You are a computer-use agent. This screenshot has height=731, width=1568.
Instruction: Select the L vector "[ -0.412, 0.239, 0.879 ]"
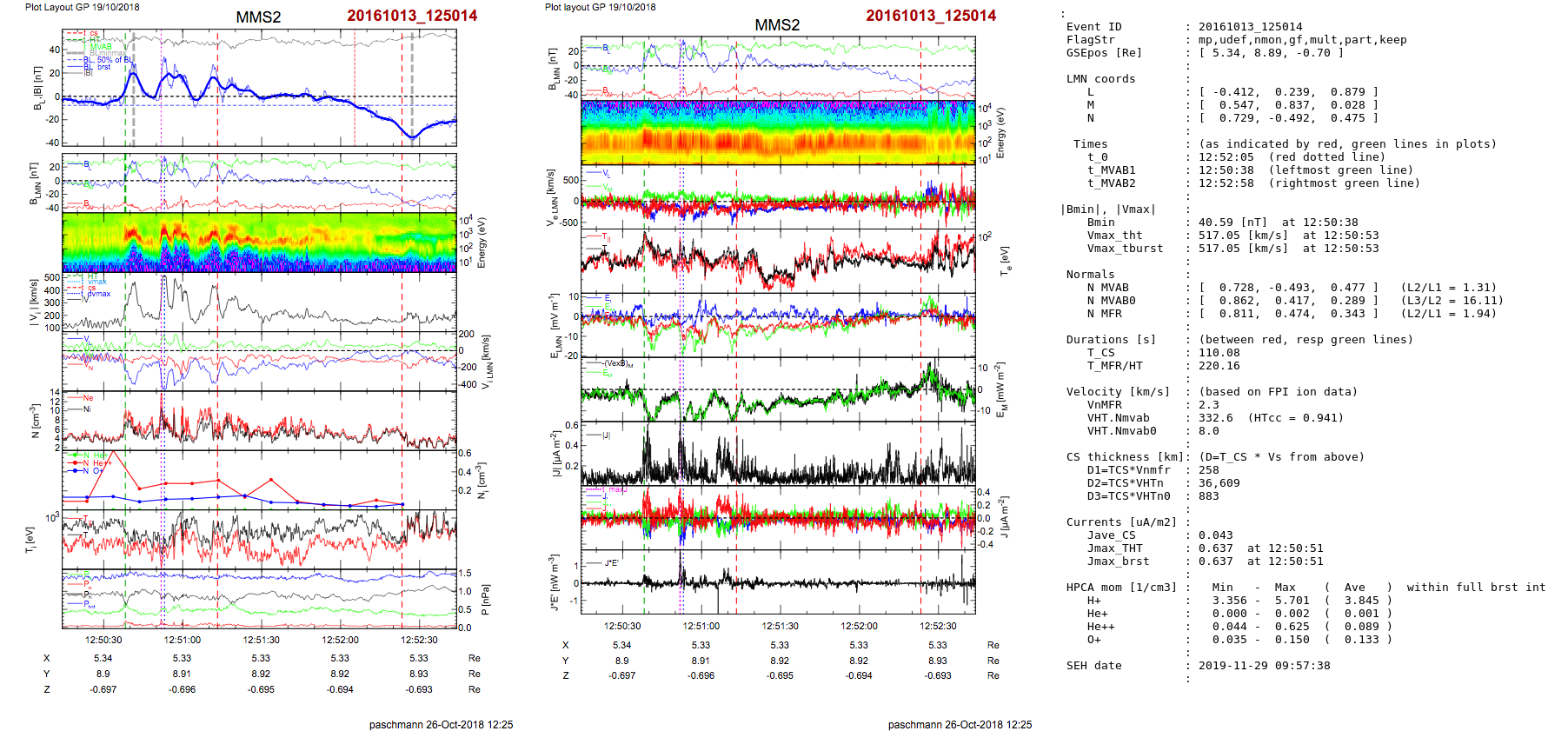[x=1288, y=92]
